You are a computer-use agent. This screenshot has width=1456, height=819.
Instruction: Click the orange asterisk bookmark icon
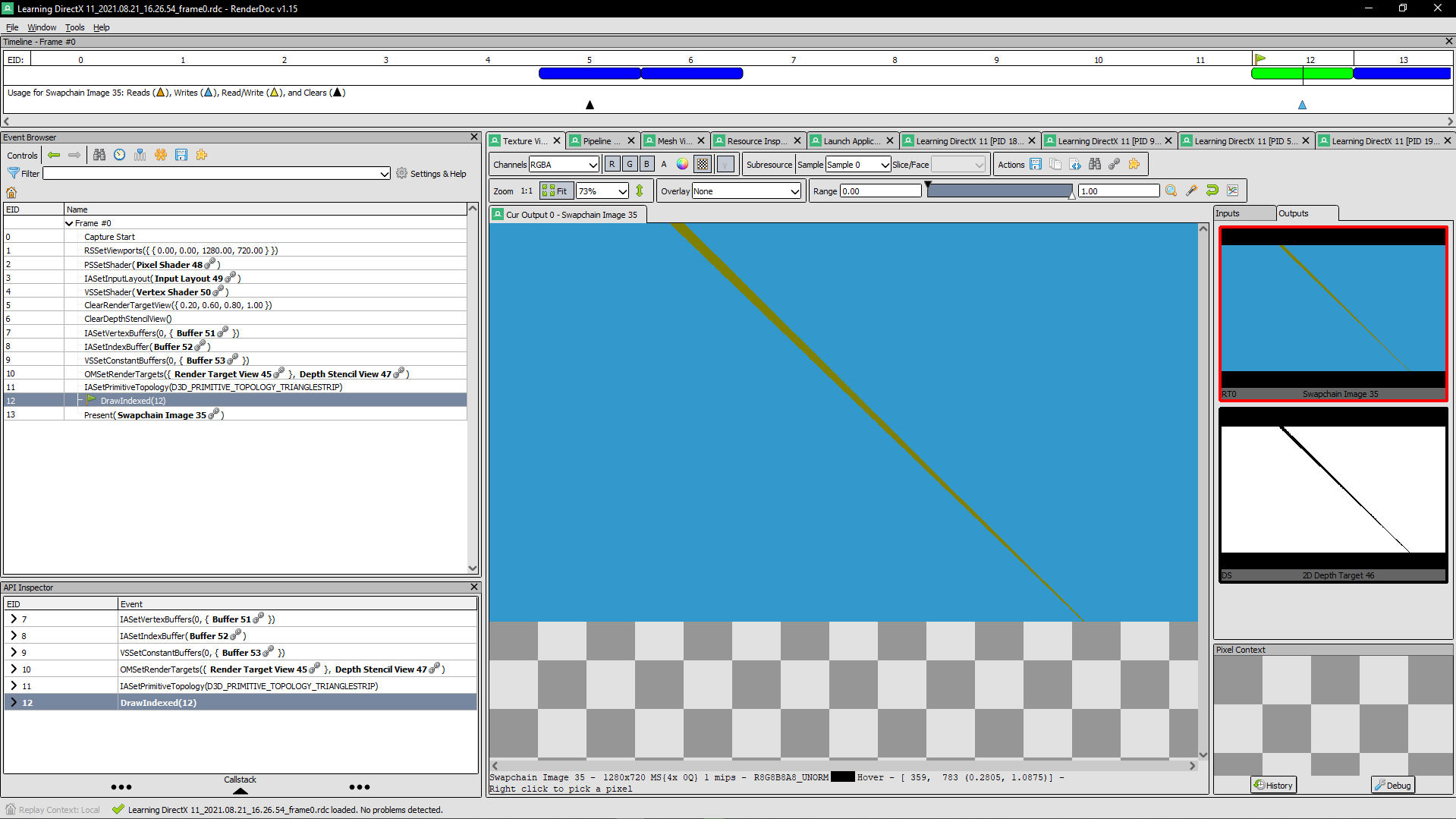point(161,155)
